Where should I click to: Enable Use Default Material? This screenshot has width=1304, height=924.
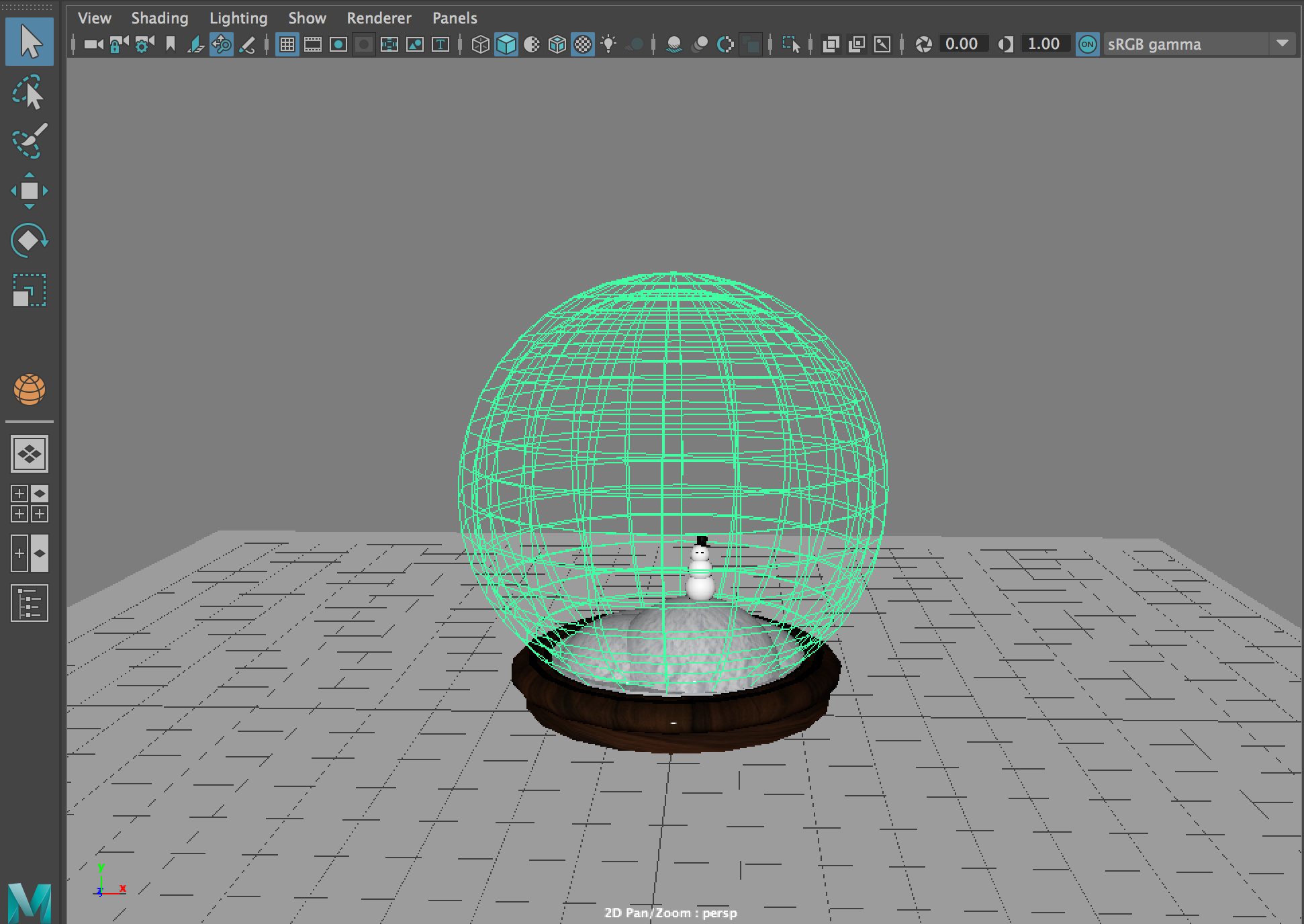click(x=532, y=44)
